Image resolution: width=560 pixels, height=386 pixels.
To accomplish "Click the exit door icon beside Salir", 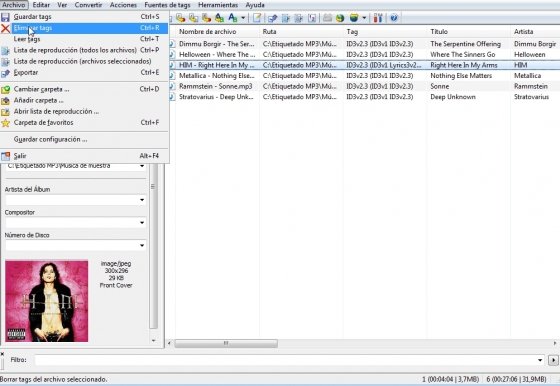I will click(5, 156).
